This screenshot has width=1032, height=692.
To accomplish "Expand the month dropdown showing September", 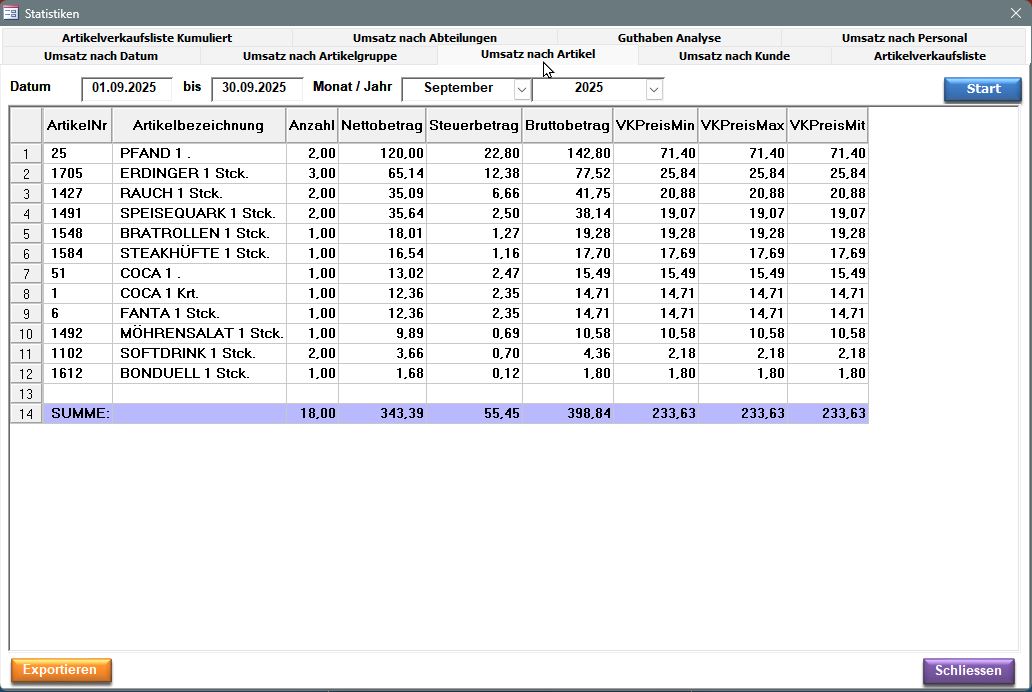I will click(x=522, y=89).
